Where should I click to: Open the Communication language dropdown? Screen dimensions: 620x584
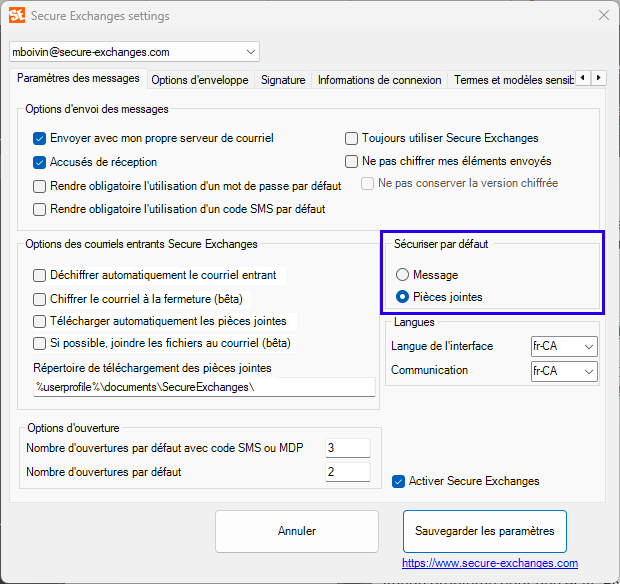(x=564, y=371)
